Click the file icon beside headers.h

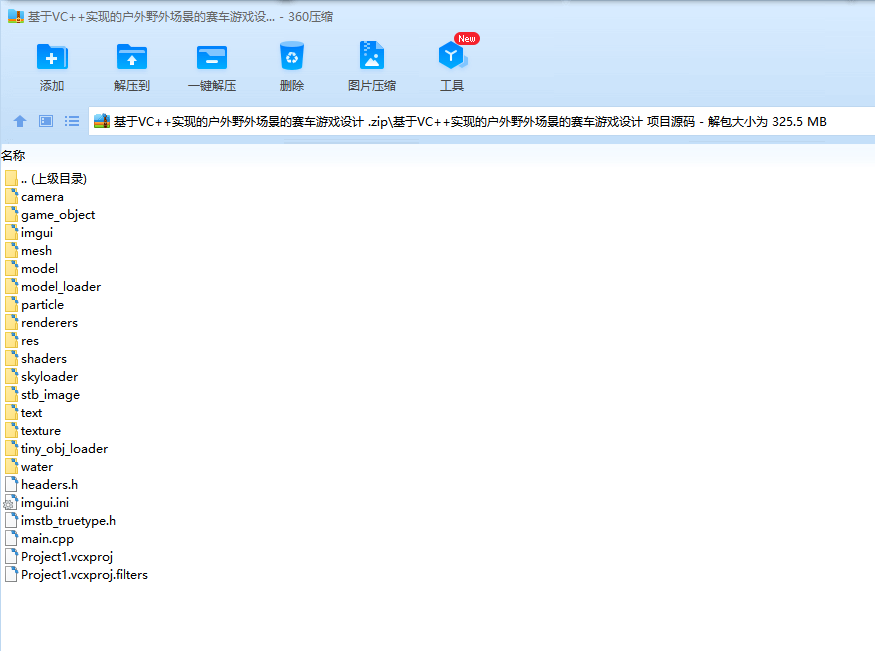12,484
